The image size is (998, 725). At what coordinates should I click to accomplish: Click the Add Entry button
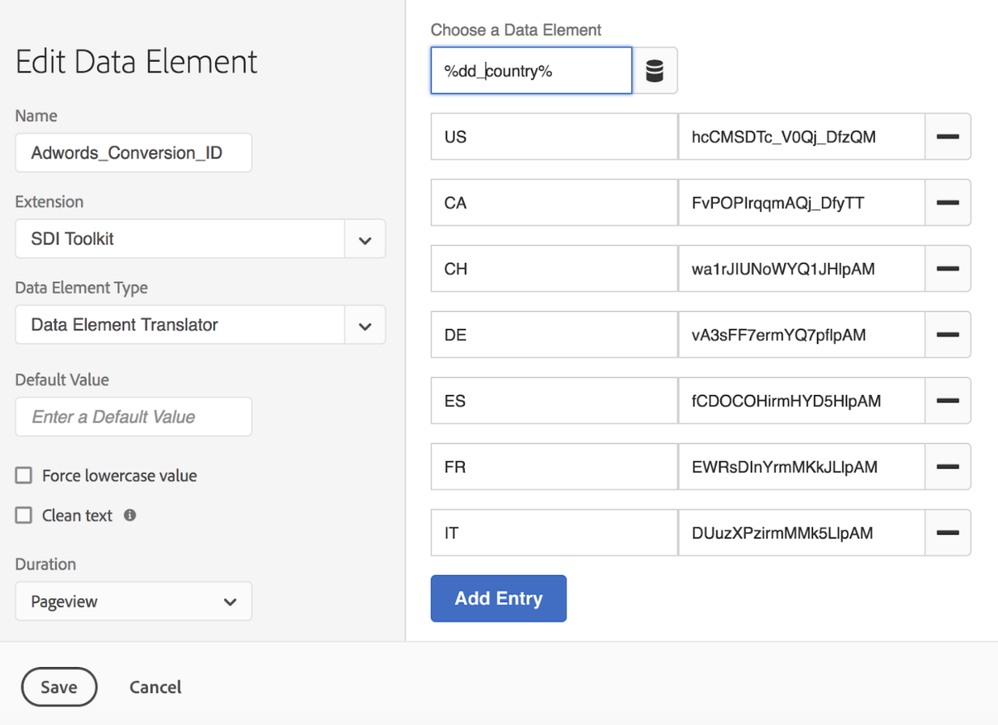click(498, 599)
